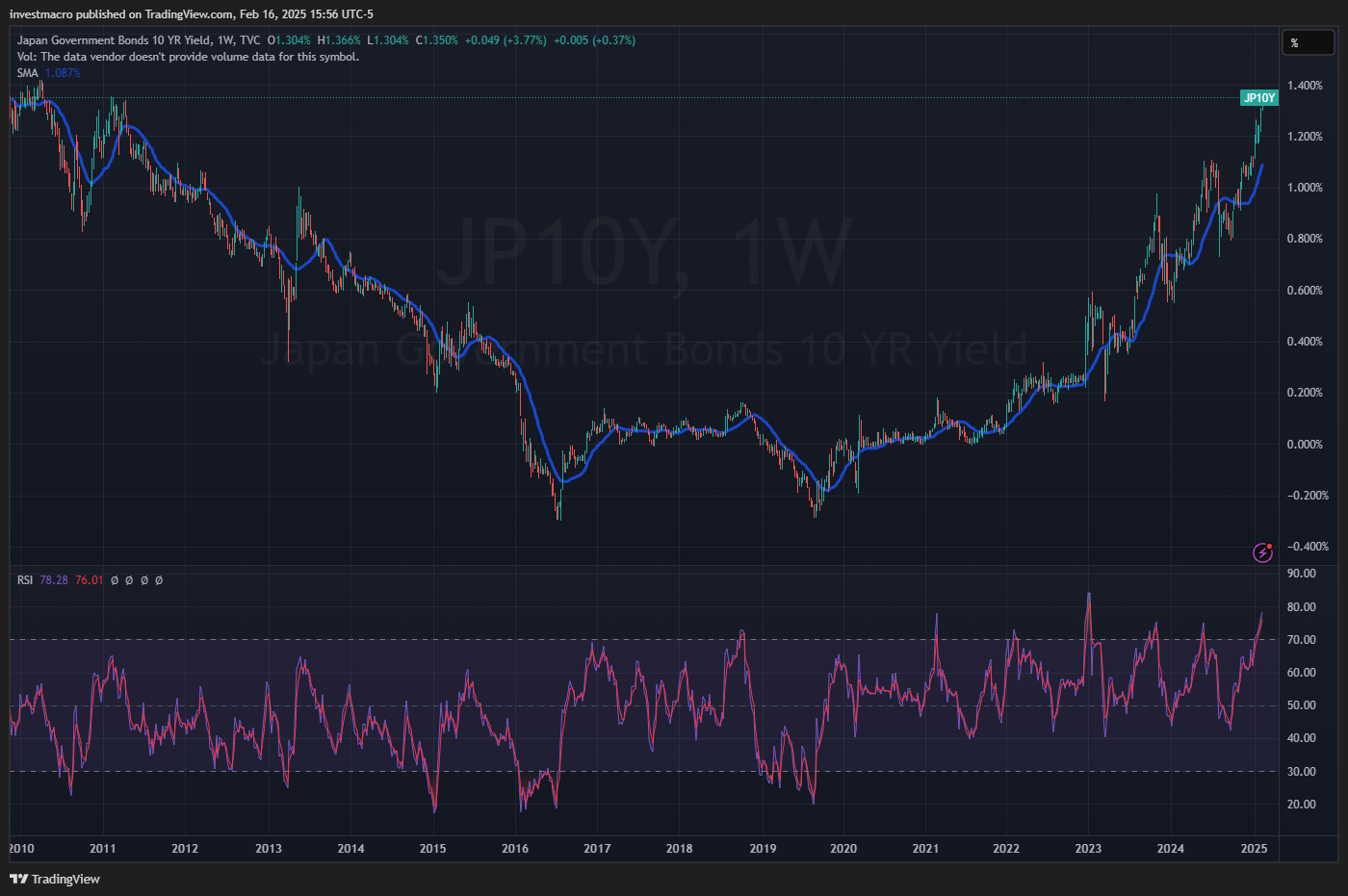
Task: Click the teal JP10Y price label
Action: pos(1258,98)
